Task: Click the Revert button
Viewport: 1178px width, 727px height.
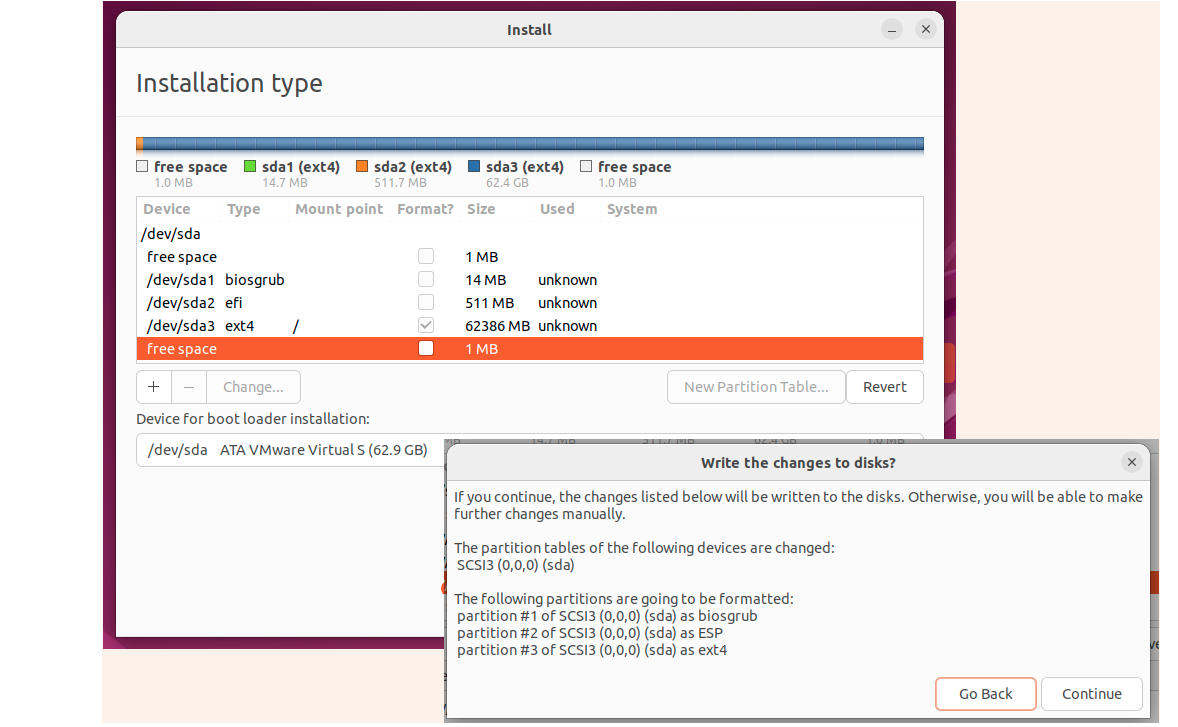Action: [884, 387]
